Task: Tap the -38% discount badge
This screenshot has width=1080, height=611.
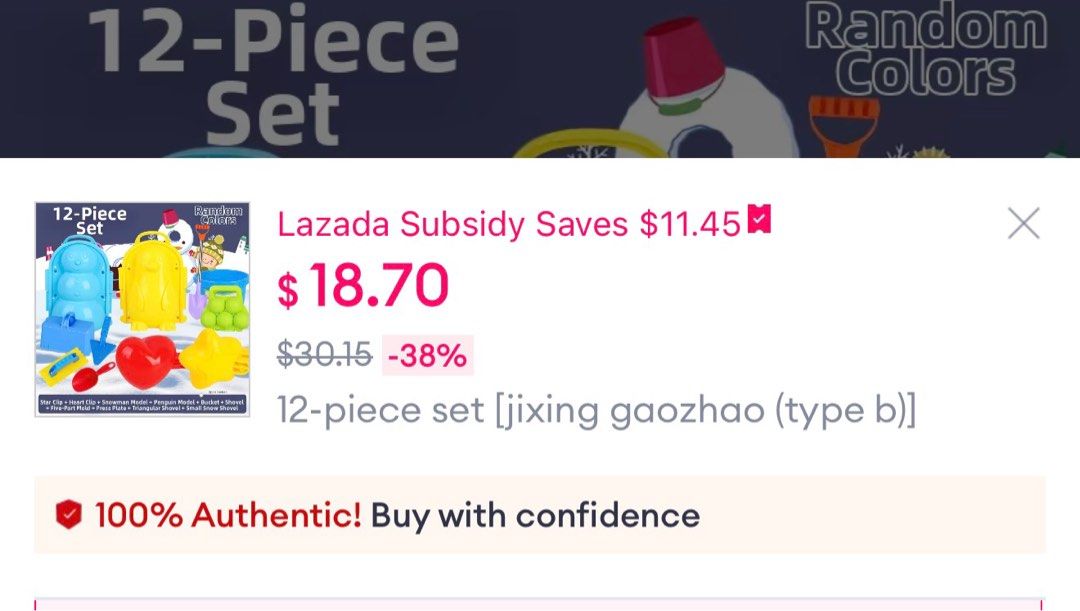Action: 428,355
